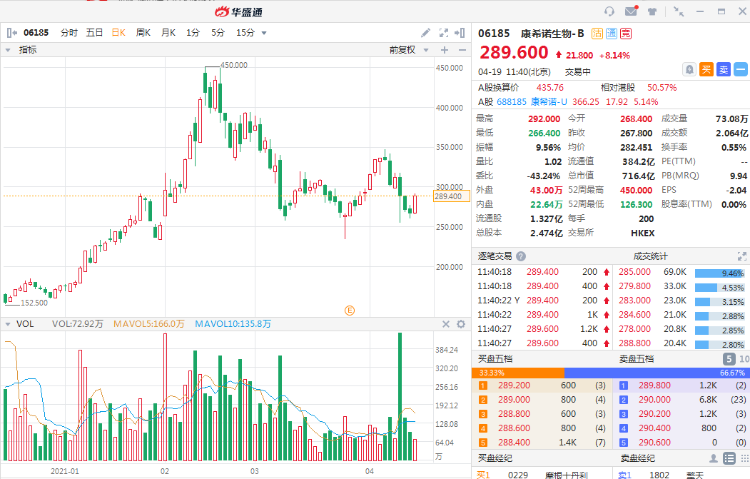
Task: Click the 逐笔交易 header
Action: coord(495,256)
